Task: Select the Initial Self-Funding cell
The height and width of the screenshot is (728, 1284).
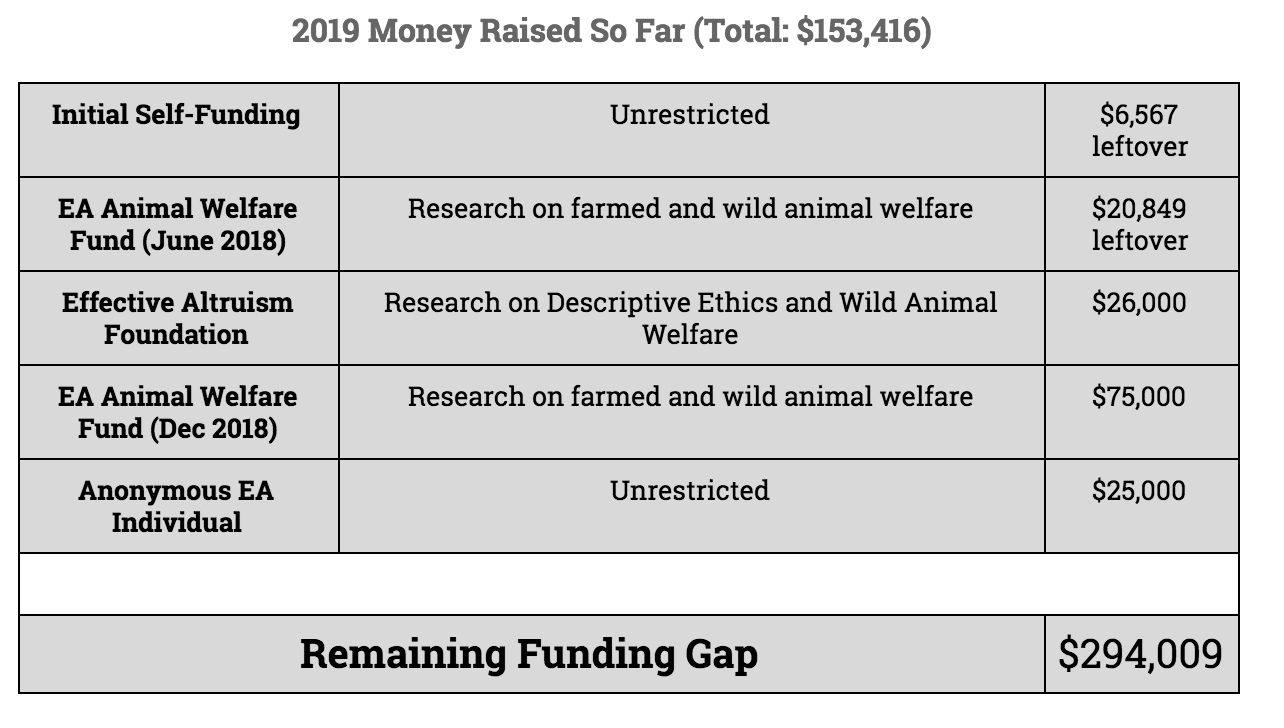Action: [x=176, y=115]
